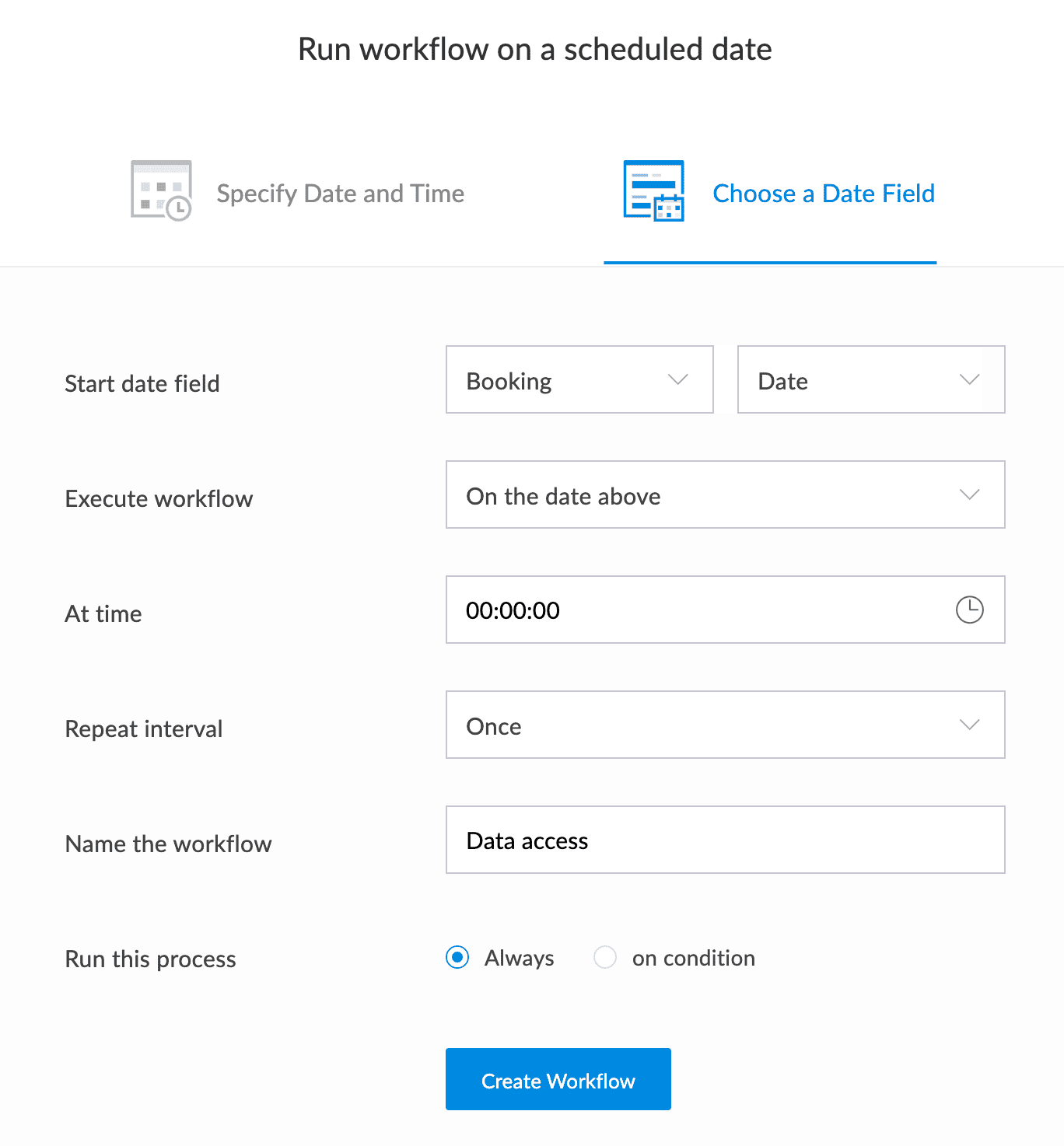This screenshot has height=1146, width=1064.
Task: Click the Create Workflow button
Action: [x=558, y=1079]
